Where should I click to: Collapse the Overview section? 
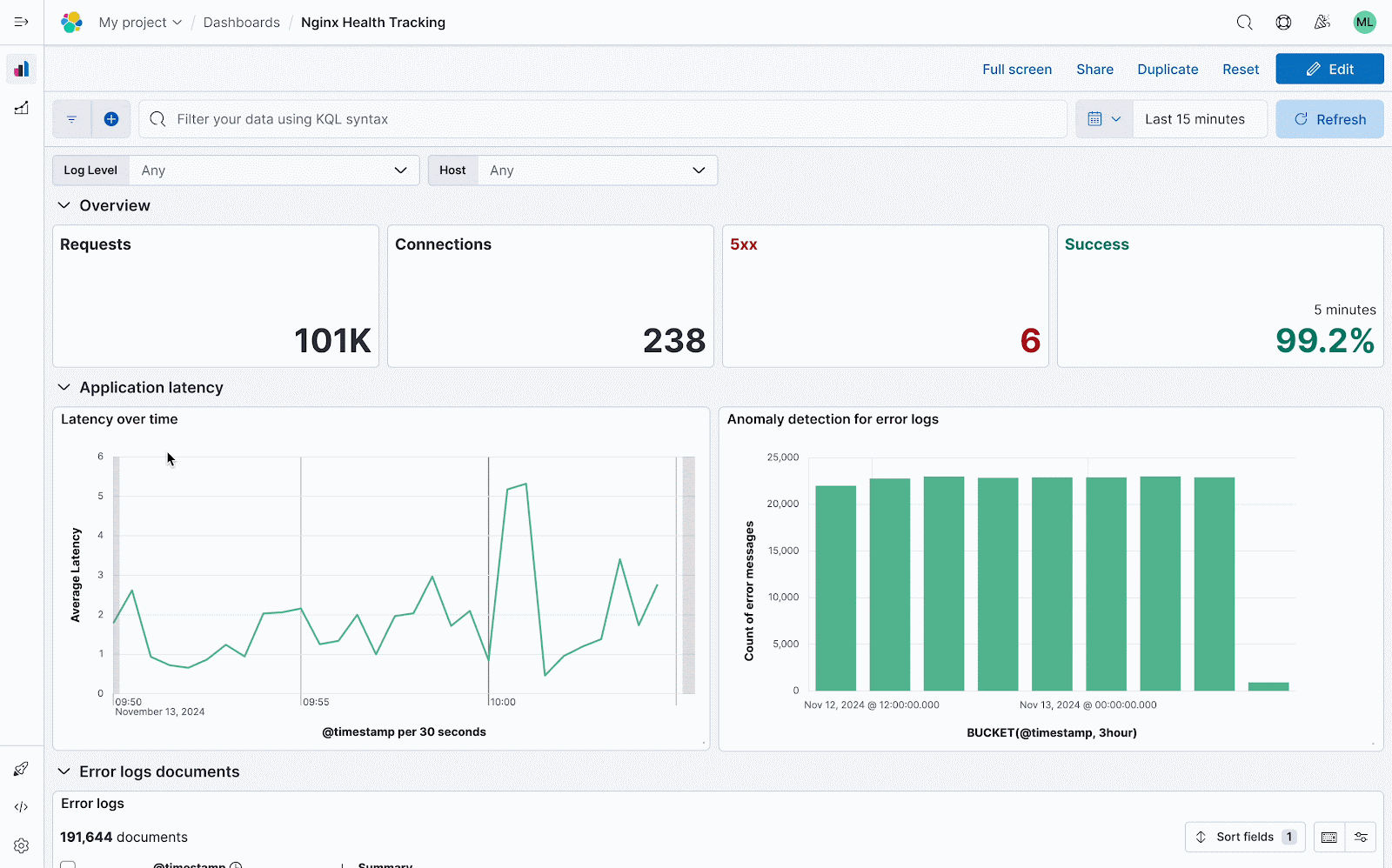tap(64, 205)
